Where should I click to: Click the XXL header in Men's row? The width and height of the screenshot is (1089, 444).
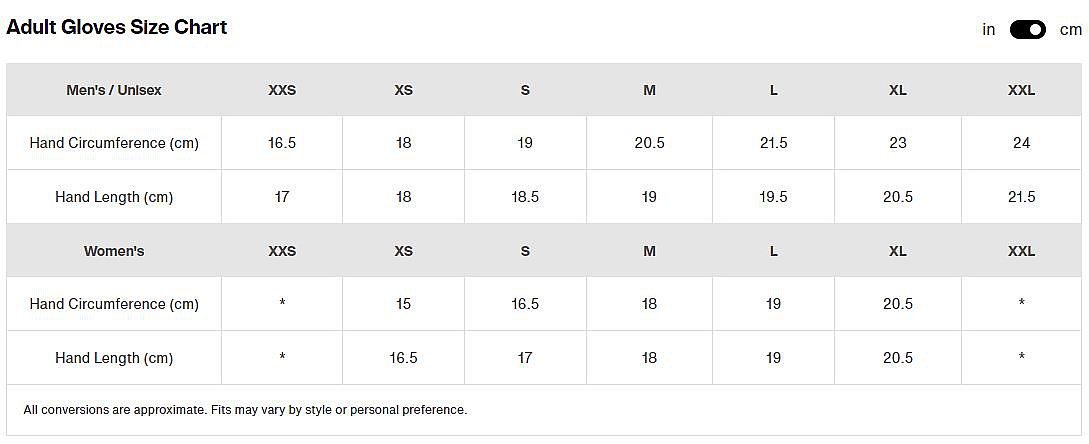point(1021,90)
